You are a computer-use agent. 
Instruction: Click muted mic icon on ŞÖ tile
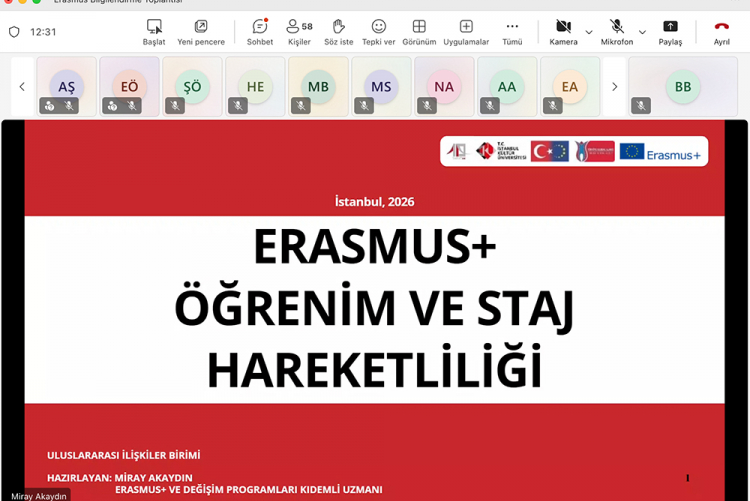(x=175, y=106)
